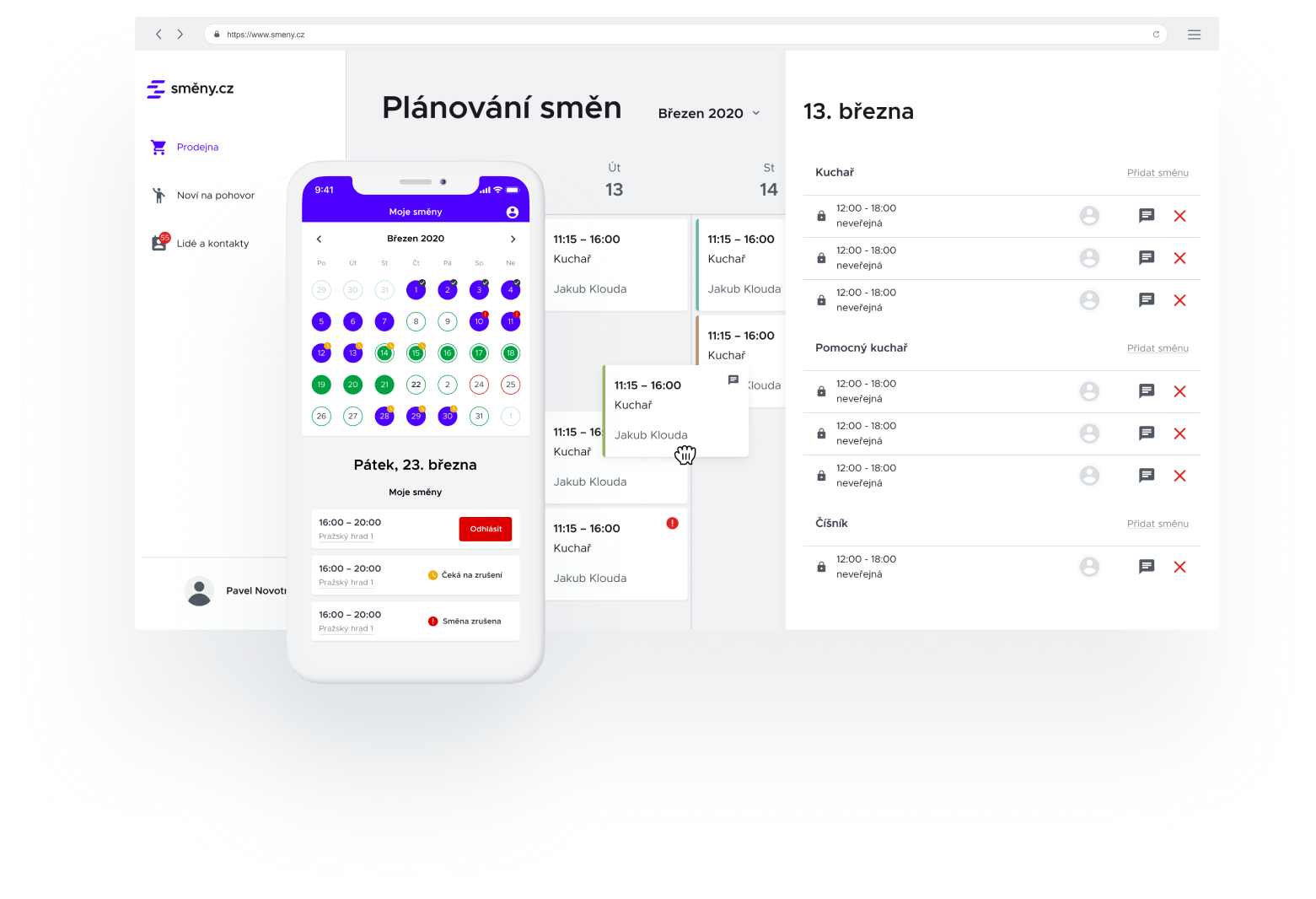1316x899 pixels.
Task: Click the browser forward arrow
Action: [180, 35]
